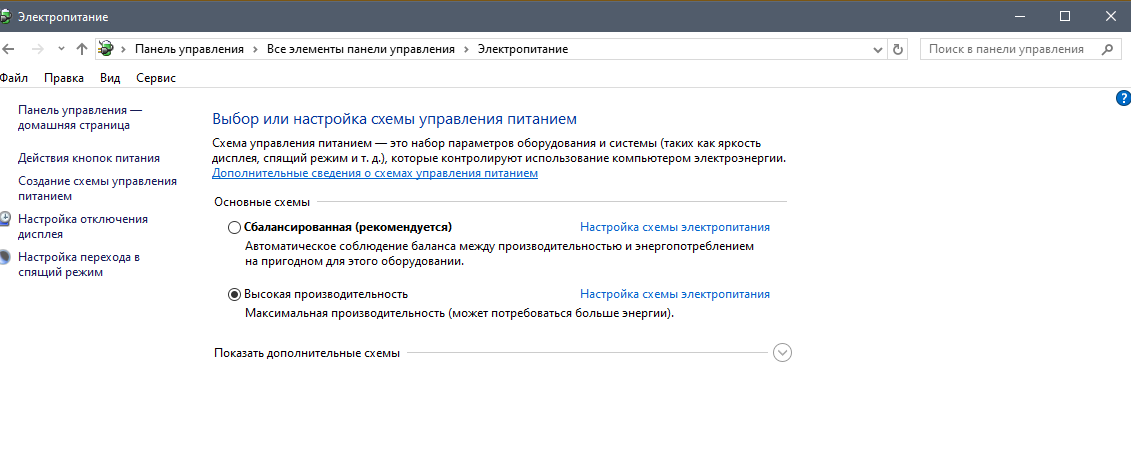Expand the chevron after Панель управления breadcrumb

(x=255, y=49)
